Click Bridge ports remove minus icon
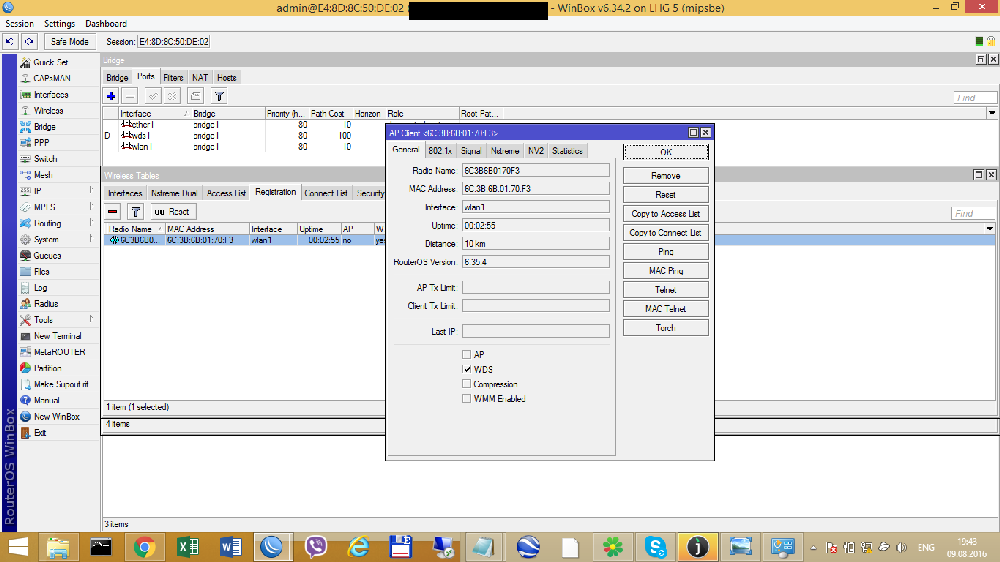The height and width of the screenshot is (562, 1000). tap(129, 96)
